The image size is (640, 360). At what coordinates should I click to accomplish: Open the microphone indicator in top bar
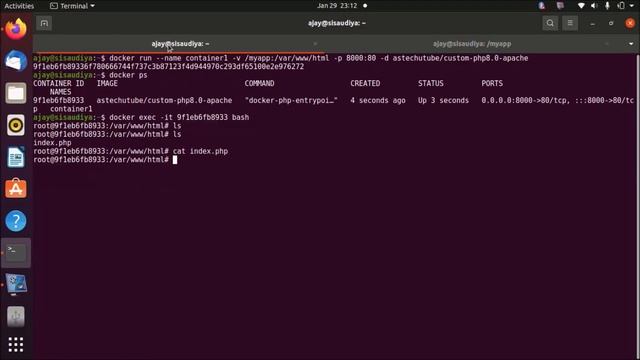607,6
